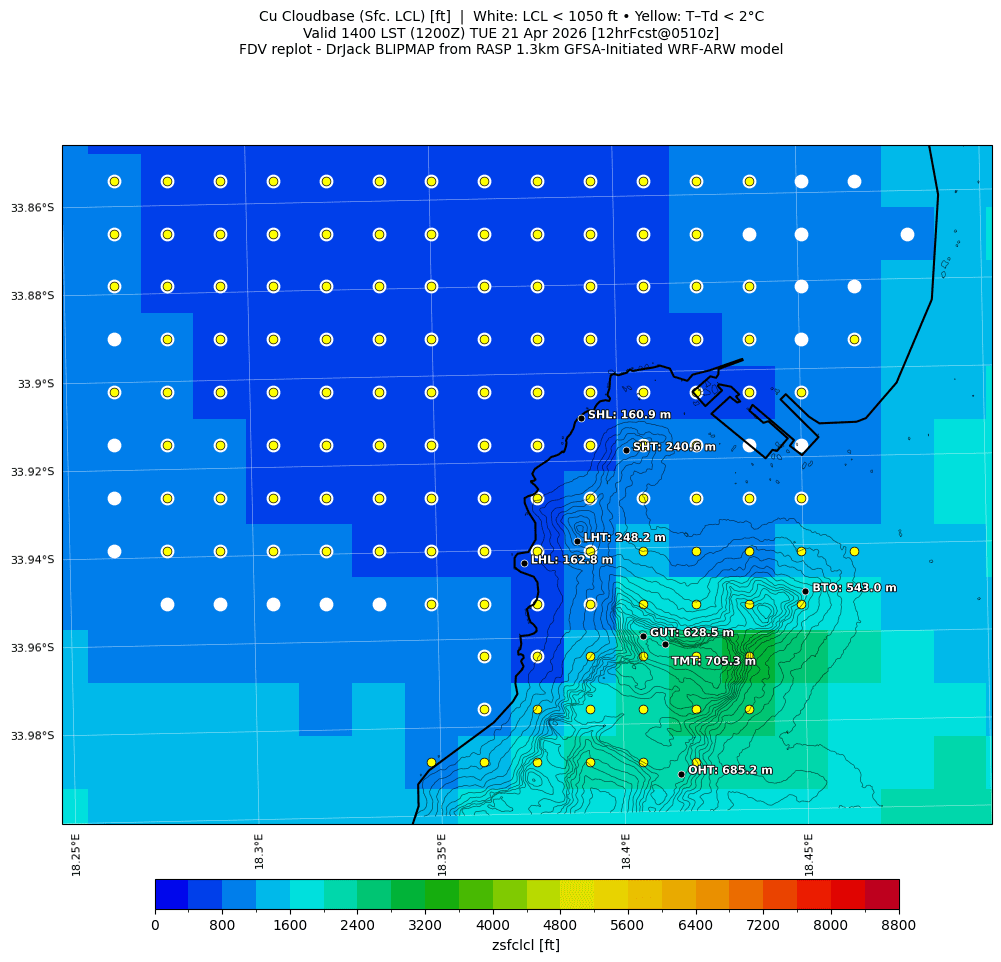The width and height of the screenshot is (1001, 962).
Task: Pick the GUT station marker dot
Action: (x=643, y=636)
